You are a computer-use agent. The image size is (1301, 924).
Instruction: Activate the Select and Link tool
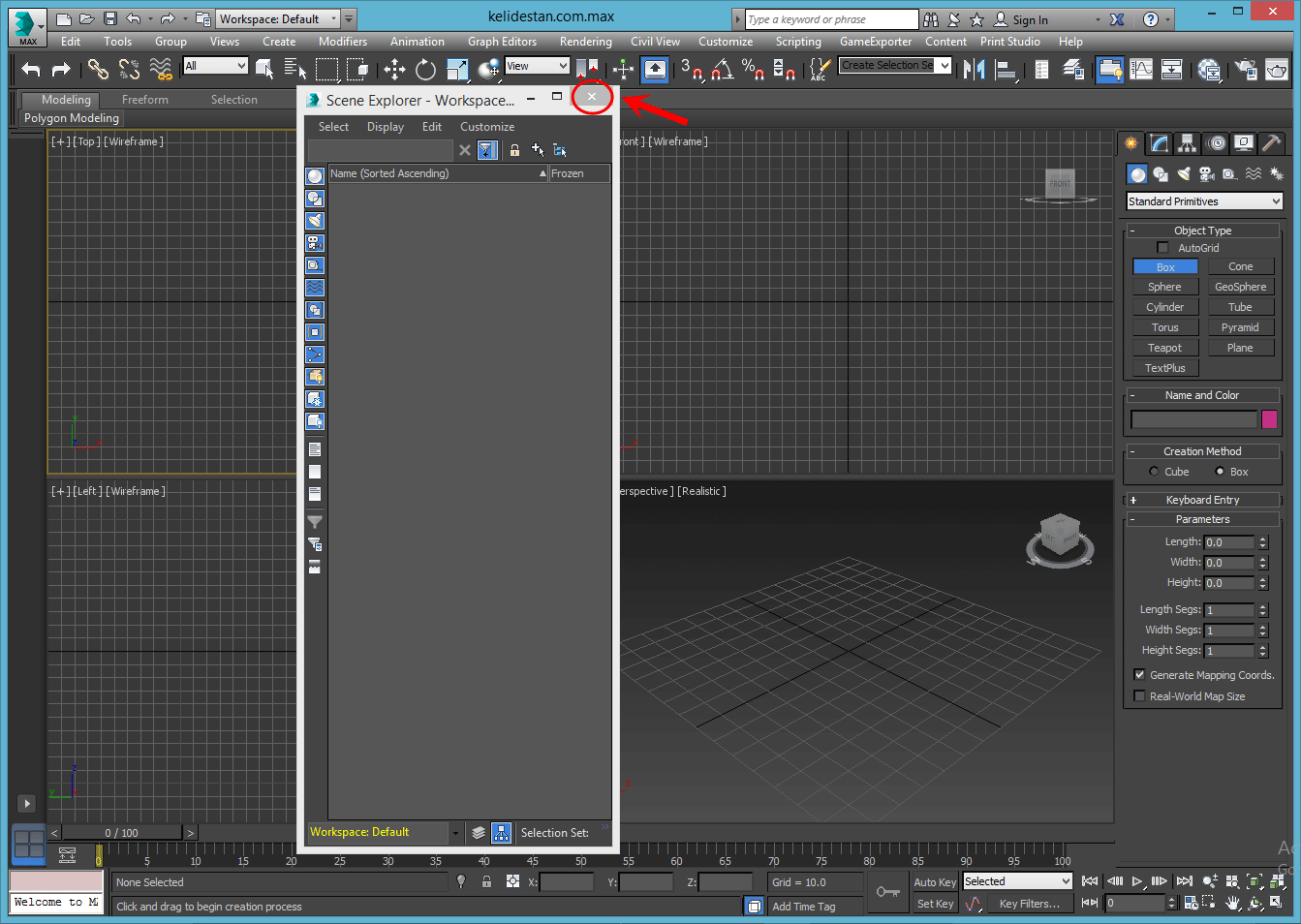tap(98, 68)
